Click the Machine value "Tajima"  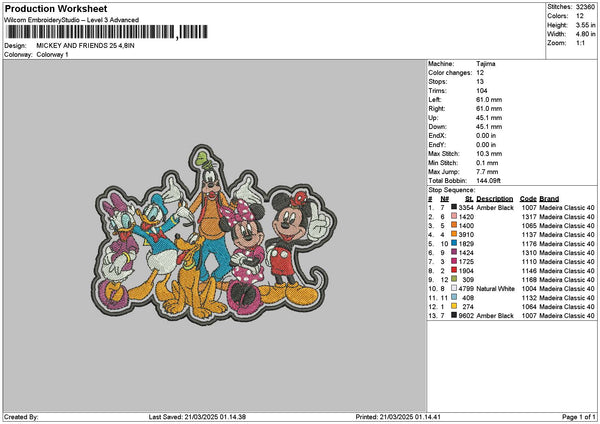click(486, 64)
